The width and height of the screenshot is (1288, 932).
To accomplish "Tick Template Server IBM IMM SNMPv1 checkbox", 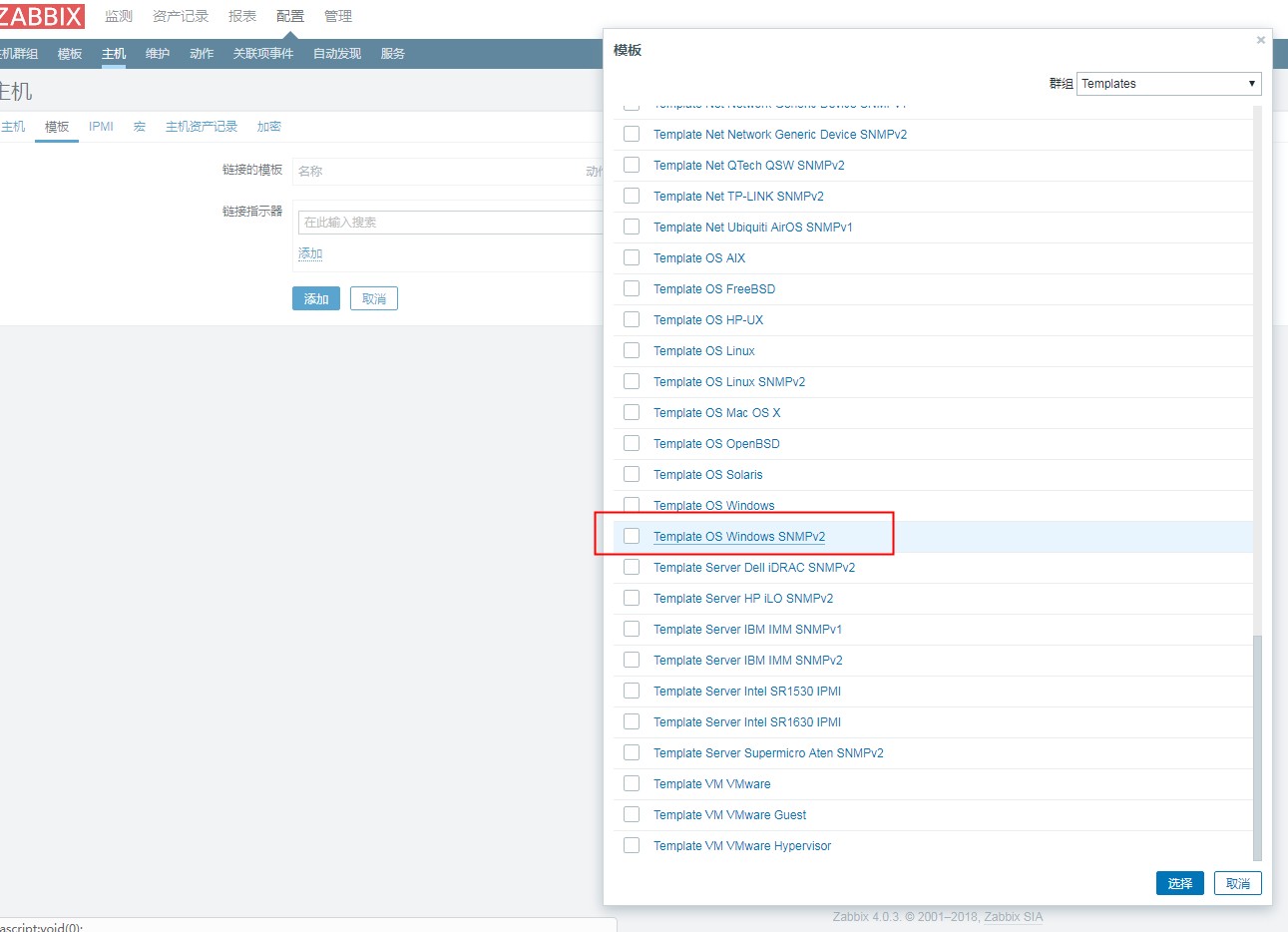I will (x=632, y=629).
